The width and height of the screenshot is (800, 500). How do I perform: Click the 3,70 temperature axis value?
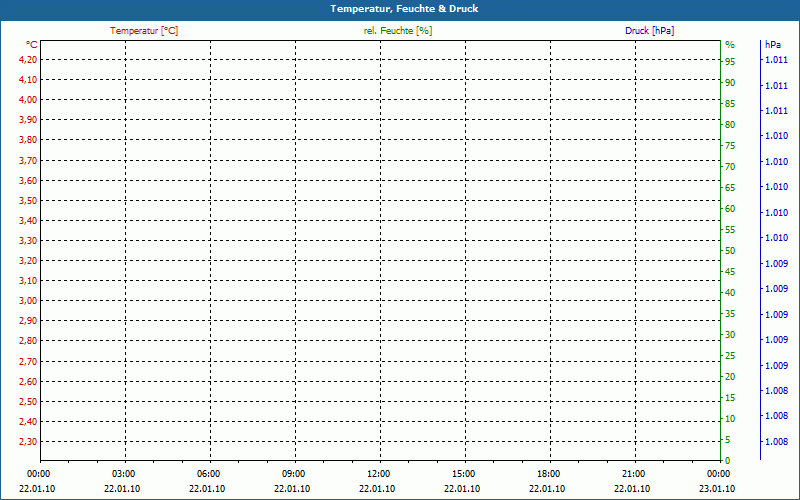pos(28,160)
